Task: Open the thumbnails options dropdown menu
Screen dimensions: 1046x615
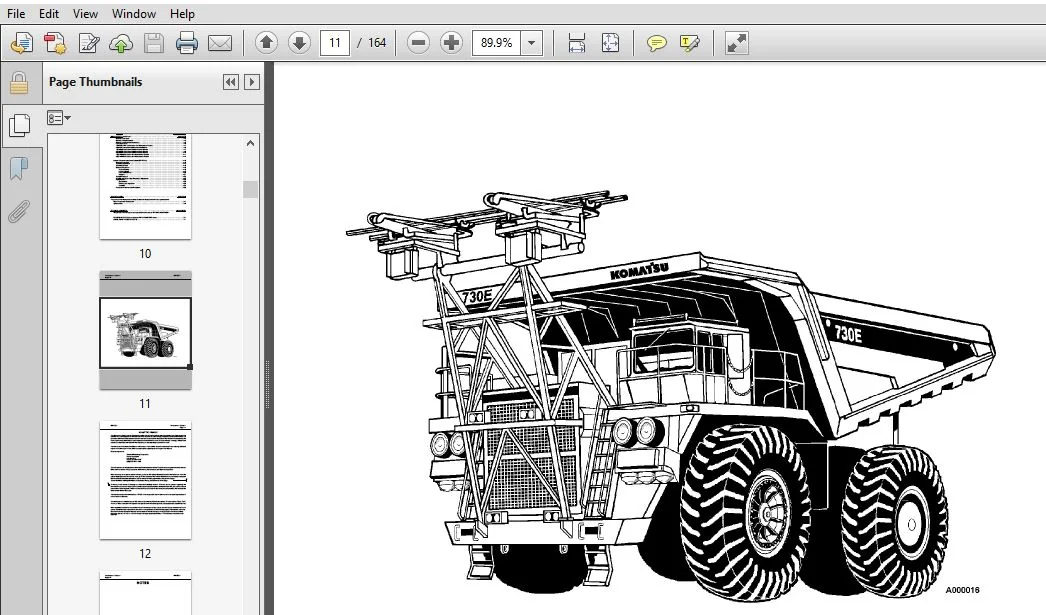Action: [x=59, y=118]
